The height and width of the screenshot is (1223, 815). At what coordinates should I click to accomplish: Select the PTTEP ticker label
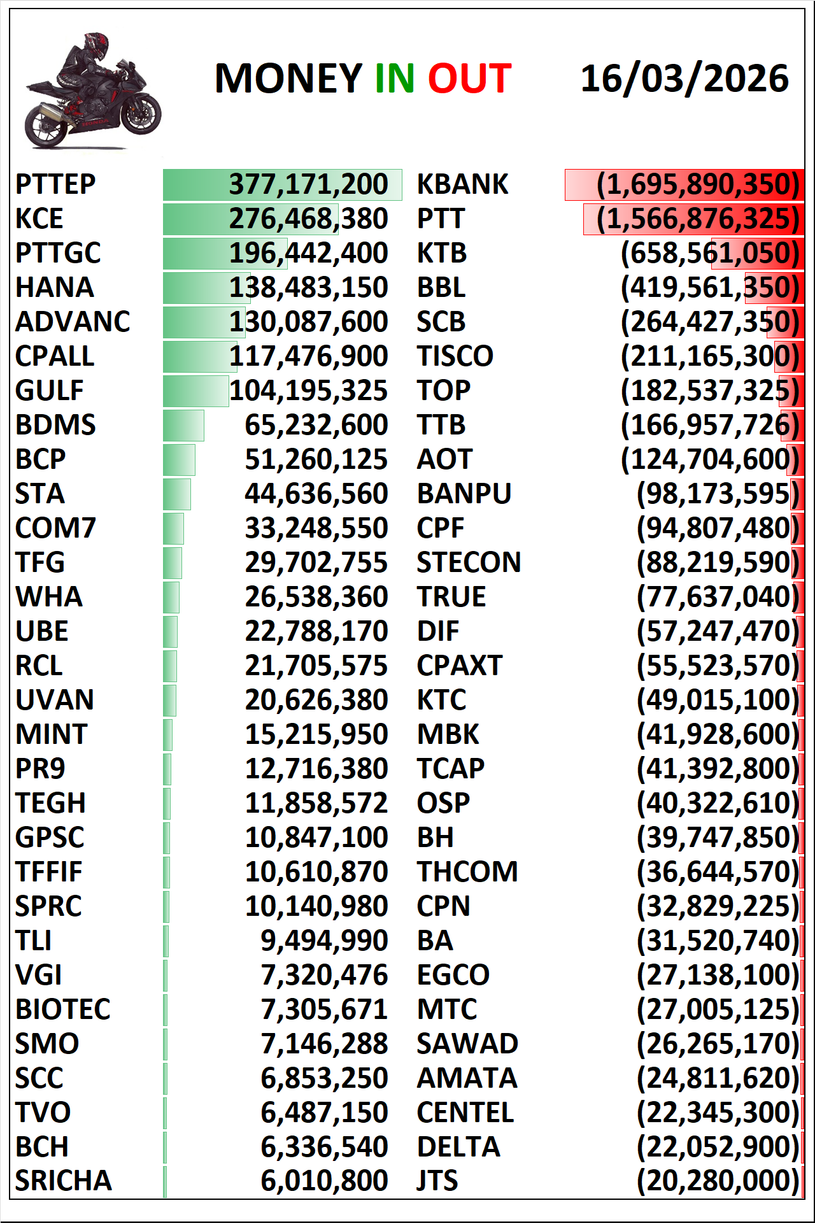tap(61, 185)
